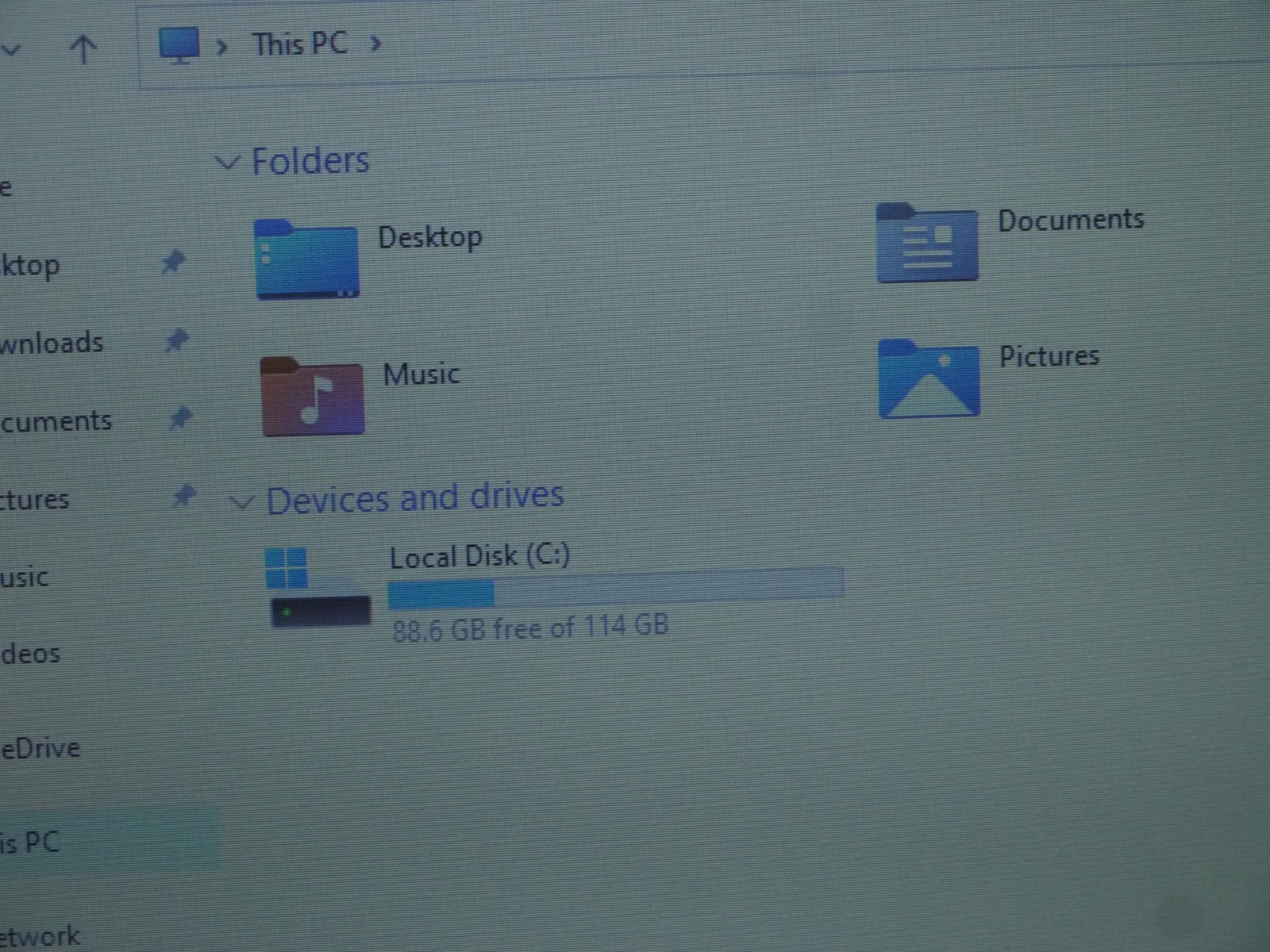Open the Pictures folder icon

point(929,378)
